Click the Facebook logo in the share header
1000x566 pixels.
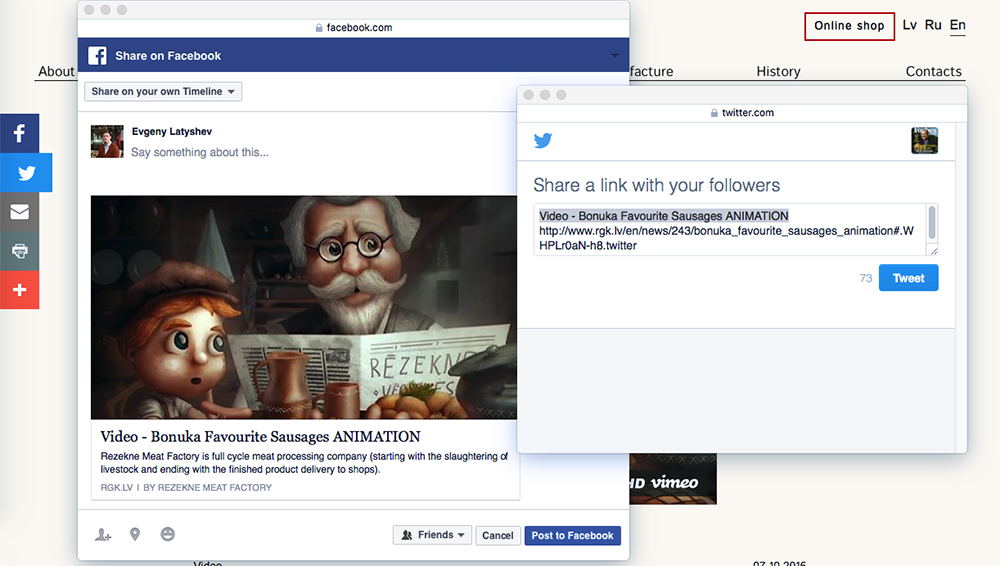(x=97, y=56)
